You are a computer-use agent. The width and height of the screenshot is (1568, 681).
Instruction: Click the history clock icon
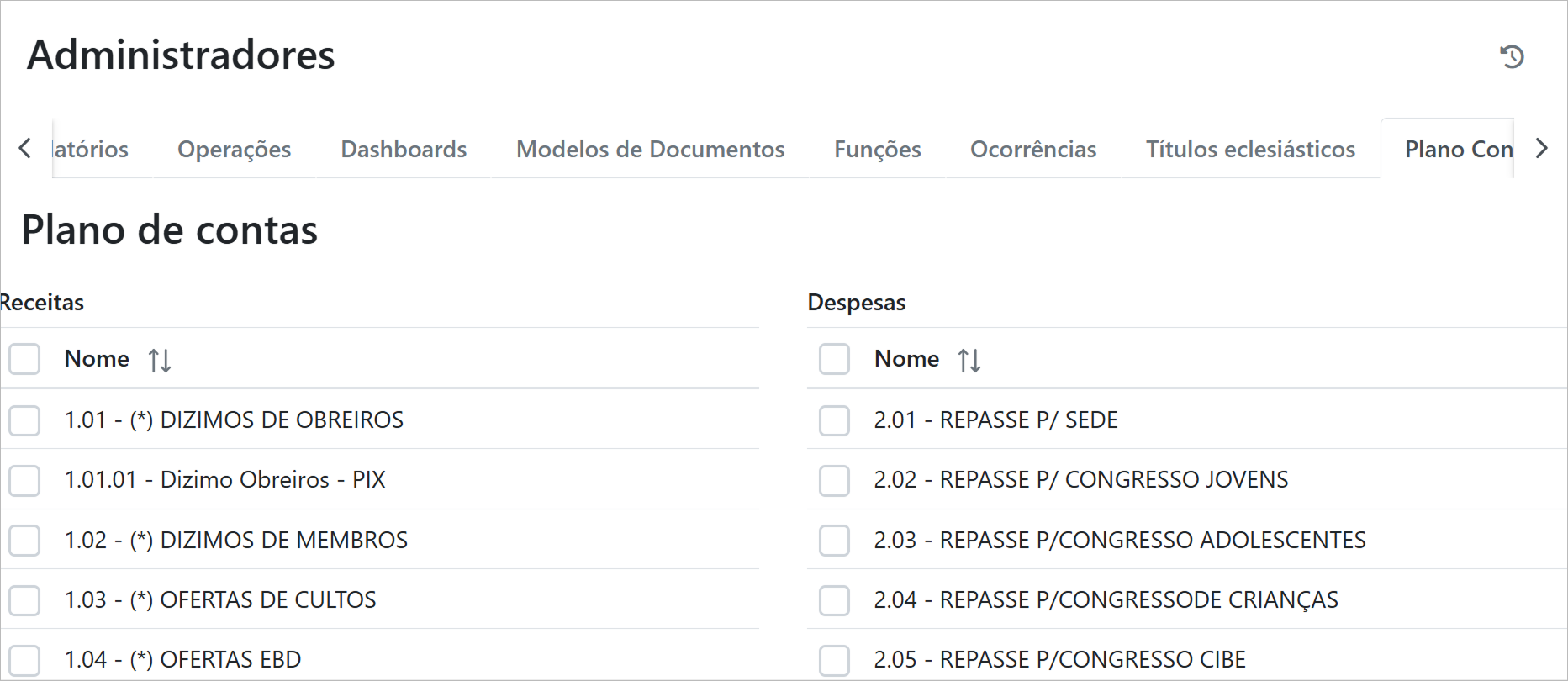pyautogui.click(x=1512, y=56)
